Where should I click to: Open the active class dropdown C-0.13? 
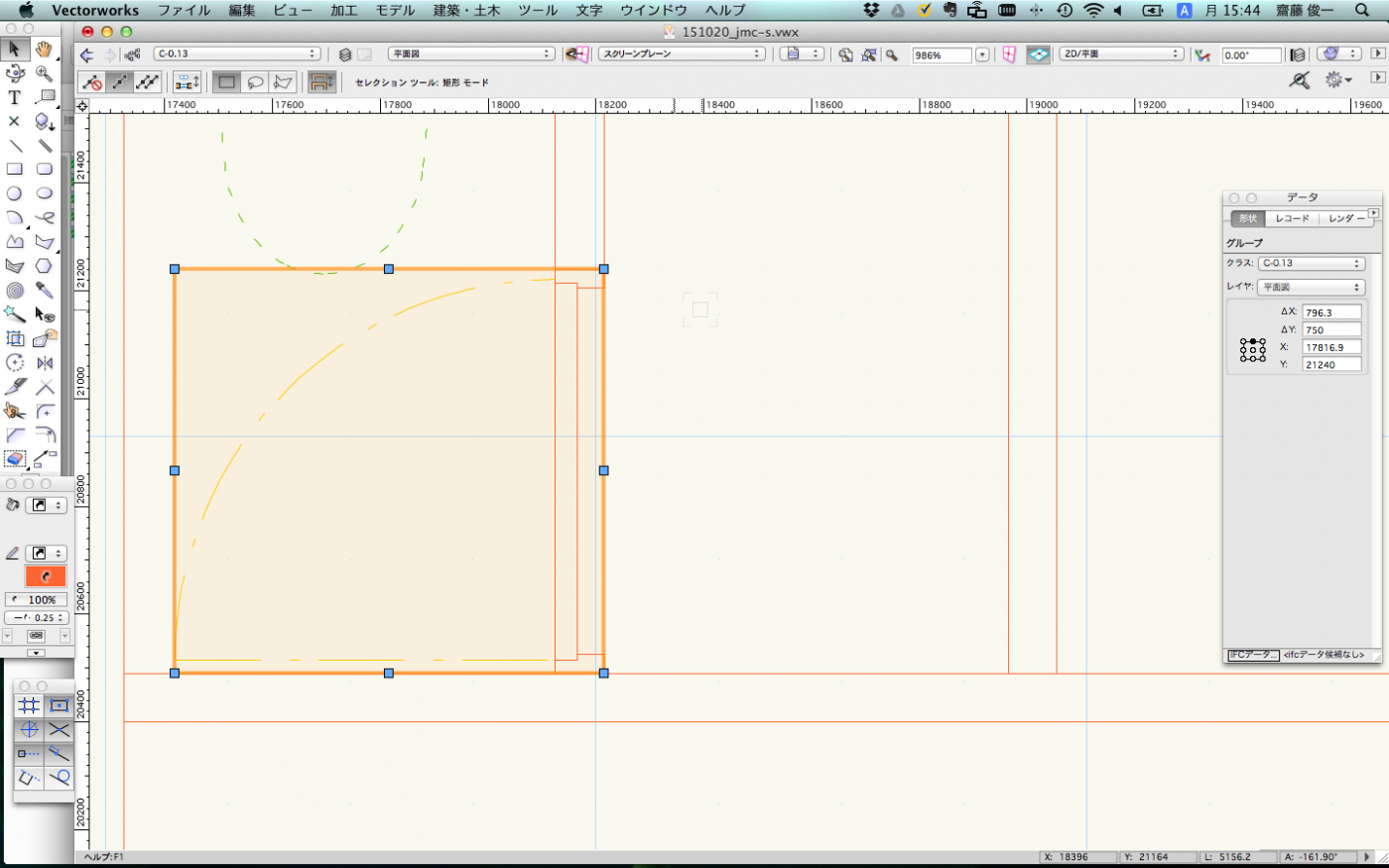coord(237,54)
